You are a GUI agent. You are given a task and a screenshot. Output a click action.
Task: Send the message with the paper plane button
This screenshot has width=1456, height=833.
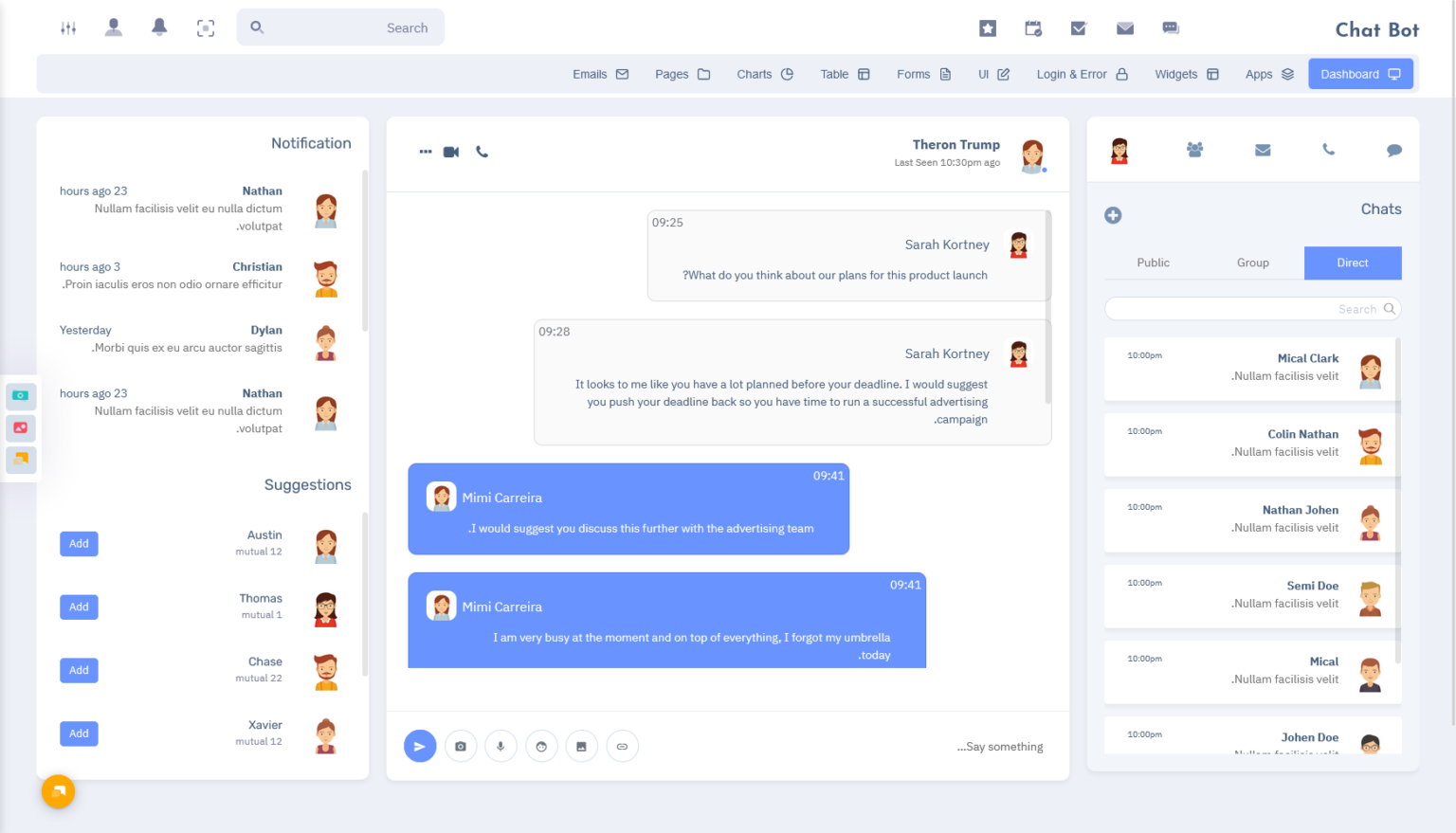pos(420,746)
